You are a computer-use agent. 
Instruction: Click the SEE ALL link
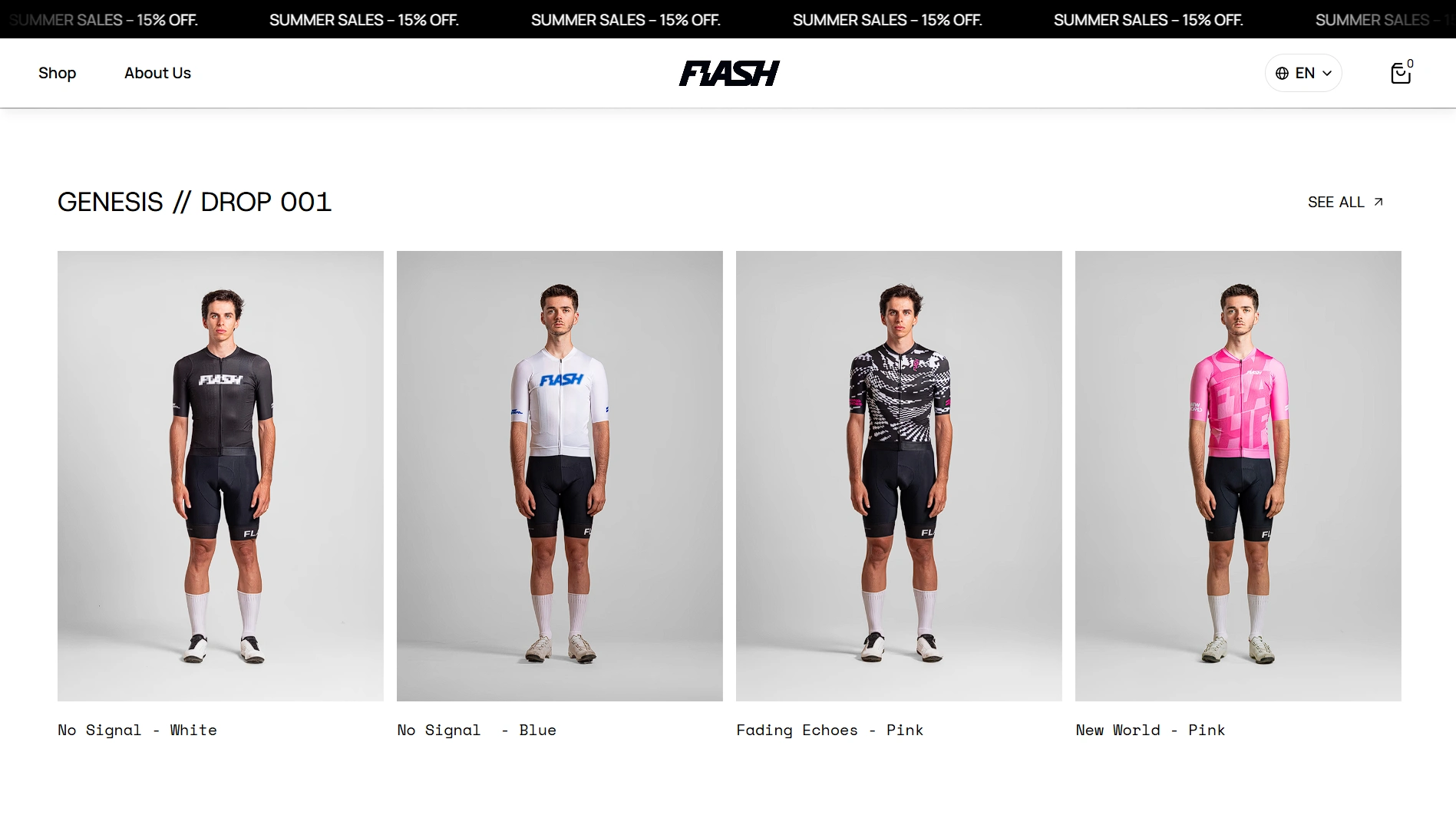click(1345, 202)
